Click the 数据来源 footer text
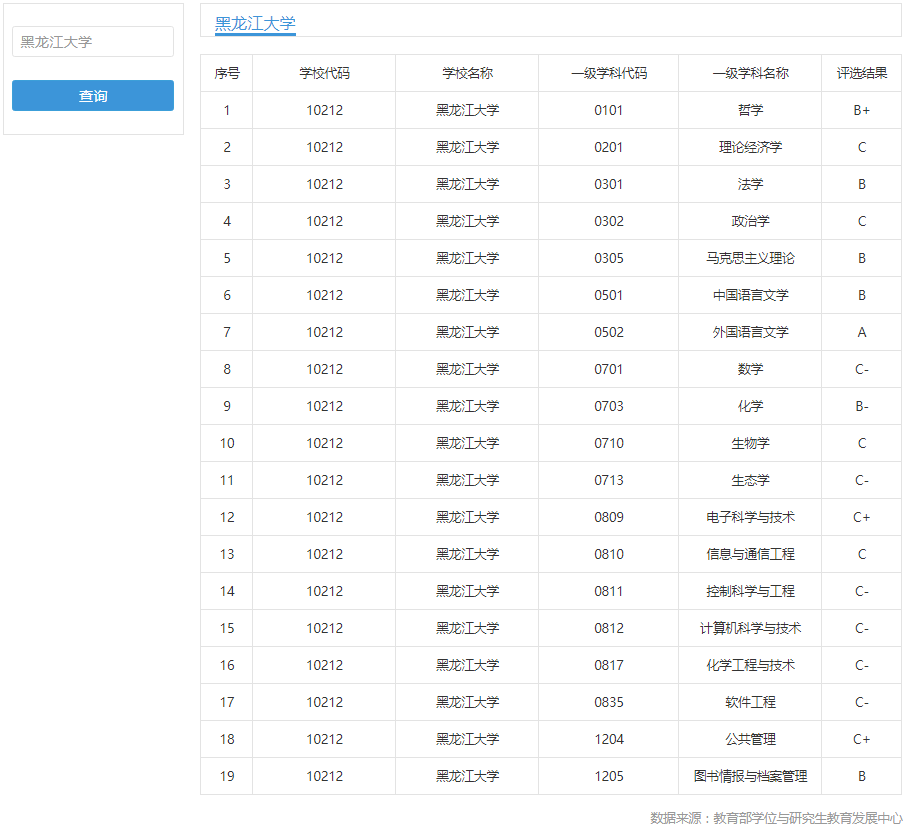 tap(776, 818)
